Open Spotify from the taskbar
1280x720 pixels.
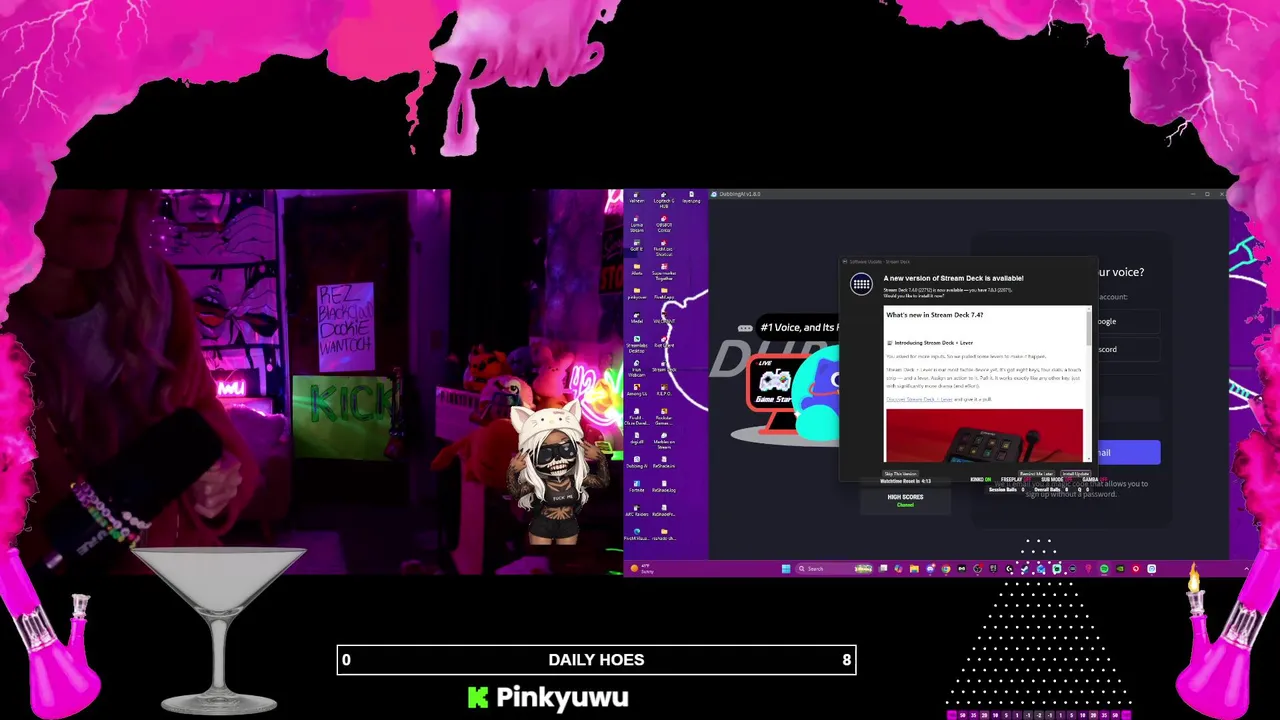click(1104, 569)
